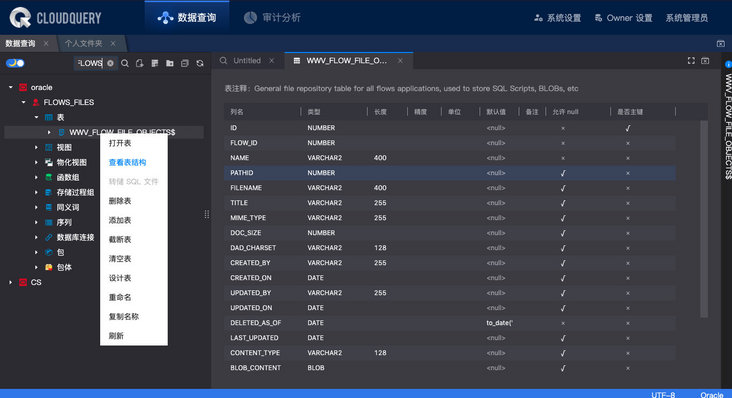Select 查看表结构 in the context menu

pyautogui.click(x=127, y=162)
